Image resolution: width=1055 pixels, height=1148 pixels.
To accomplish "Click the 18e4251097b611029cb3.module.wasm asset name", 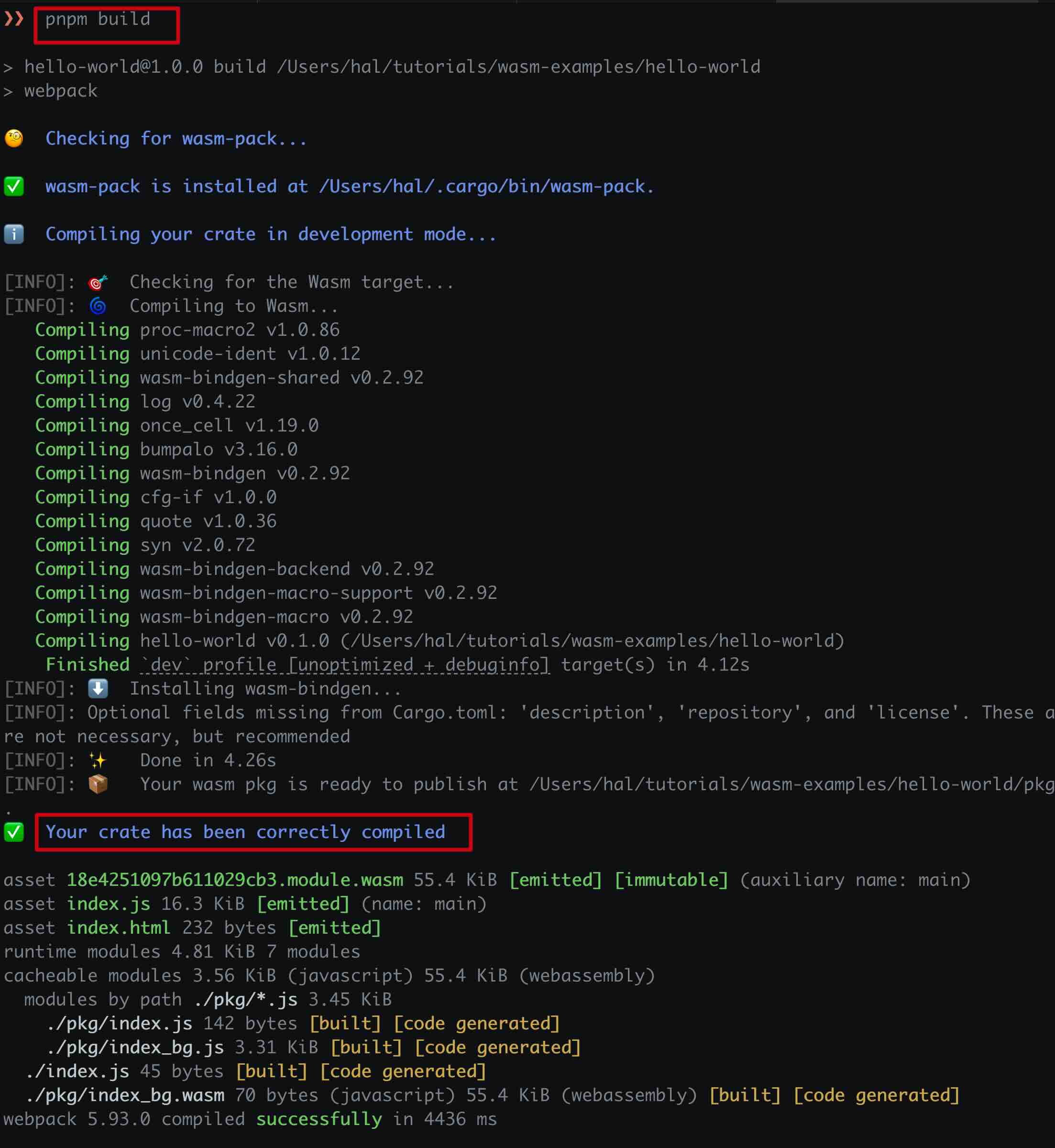I will (x=235, y=880).
